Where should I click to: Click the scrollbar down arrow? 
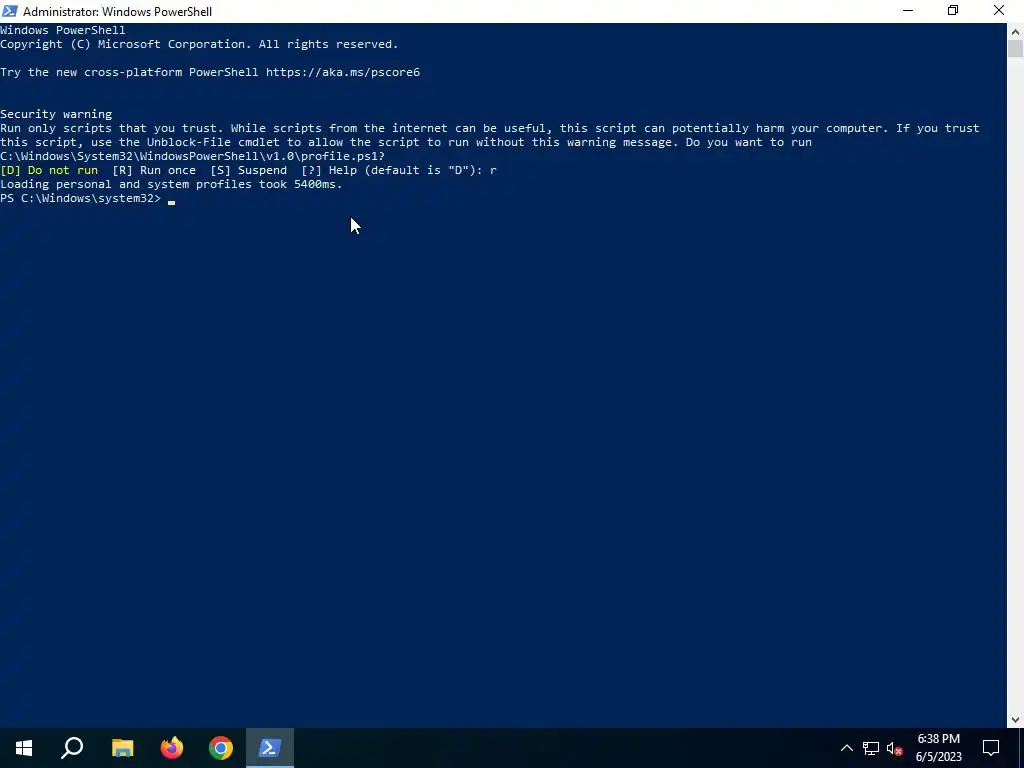pyautogui.click(x=1015, y=720)
